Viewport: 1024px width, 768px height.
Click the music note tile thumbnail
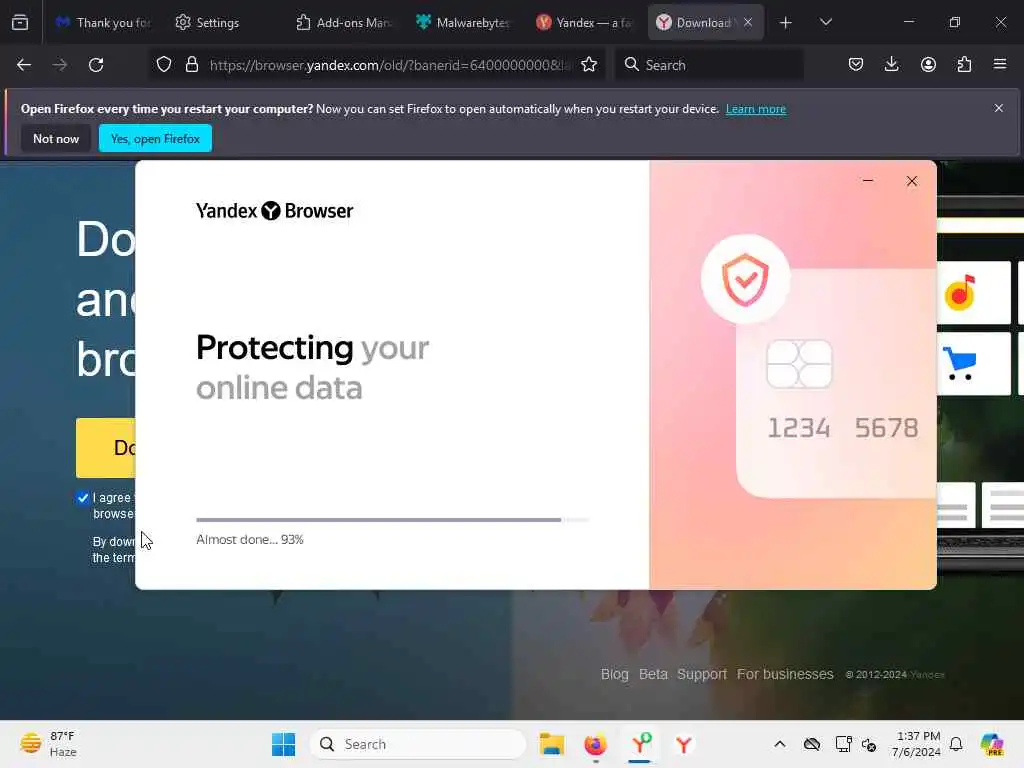[973, 293]
